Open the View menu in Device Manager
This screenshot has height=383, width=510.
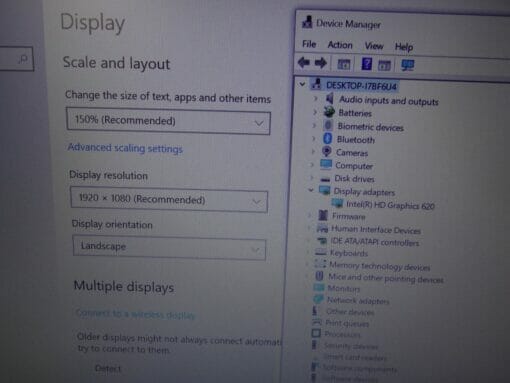374,46
